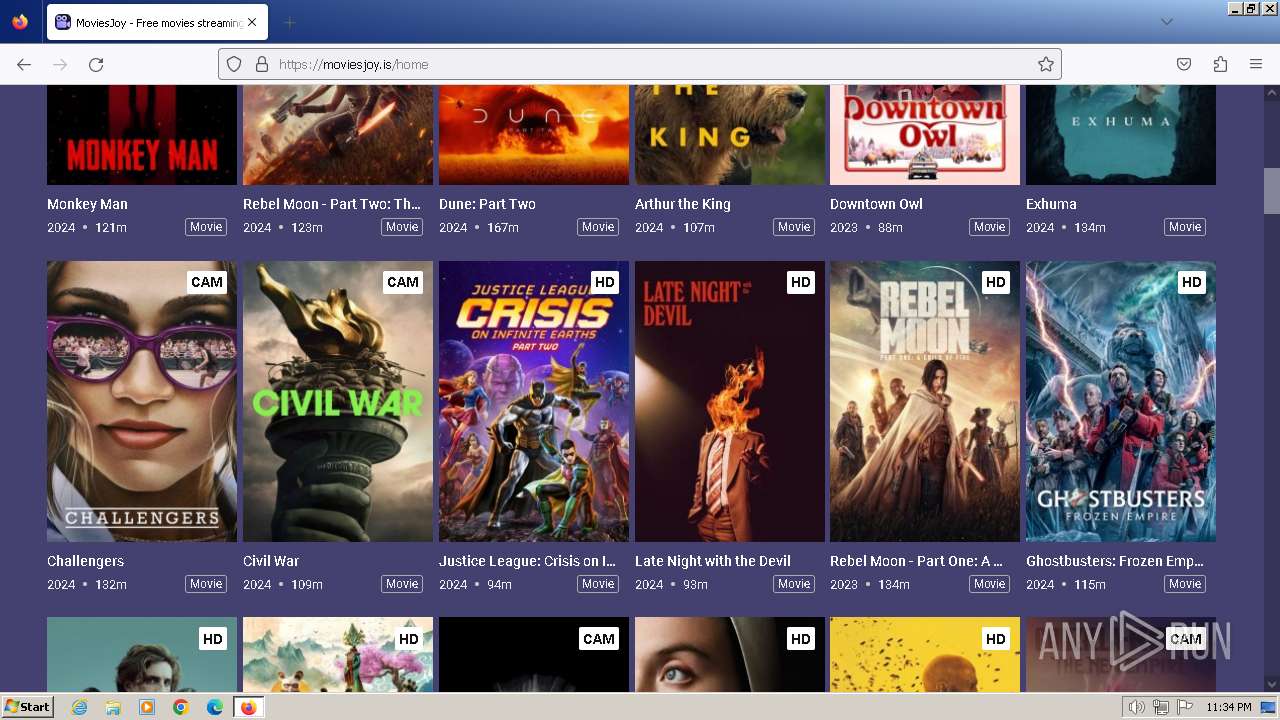Screen dimensions: 1280x720
Task: Open the List all tabs dropdown arrow
Action: (1166, 22)
